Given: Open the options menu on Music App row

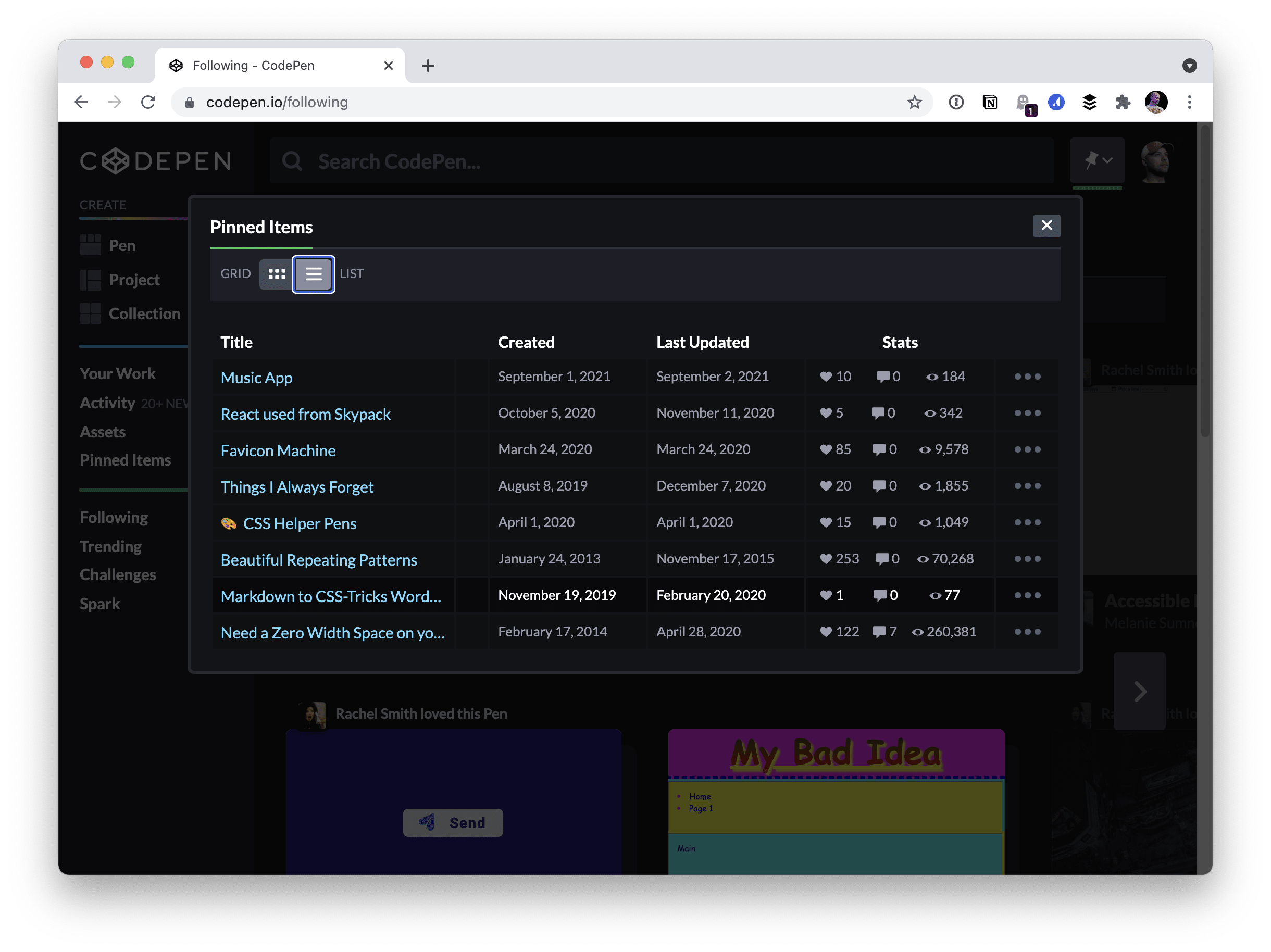Looking at the screenshot, I should (x=1026, y=377).
